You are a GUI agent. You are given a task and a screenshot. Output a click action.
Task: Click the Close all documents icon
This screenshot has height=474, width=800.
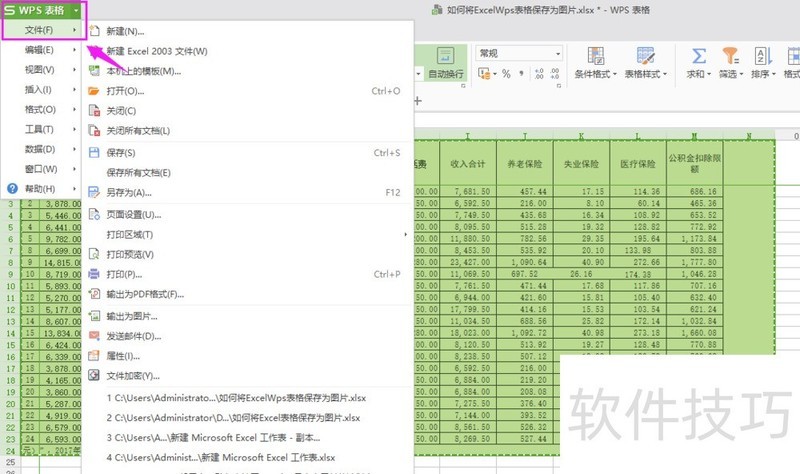point(94,131)
